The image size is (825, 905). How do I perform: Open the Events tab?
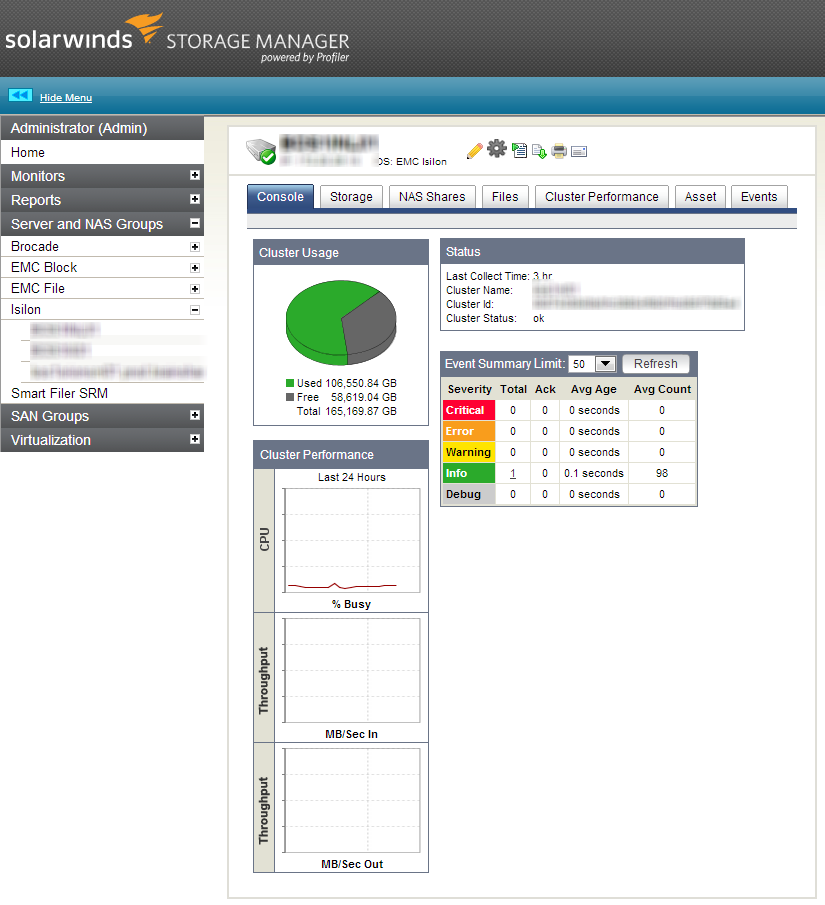pyautogui.click(x=759, y=197)
